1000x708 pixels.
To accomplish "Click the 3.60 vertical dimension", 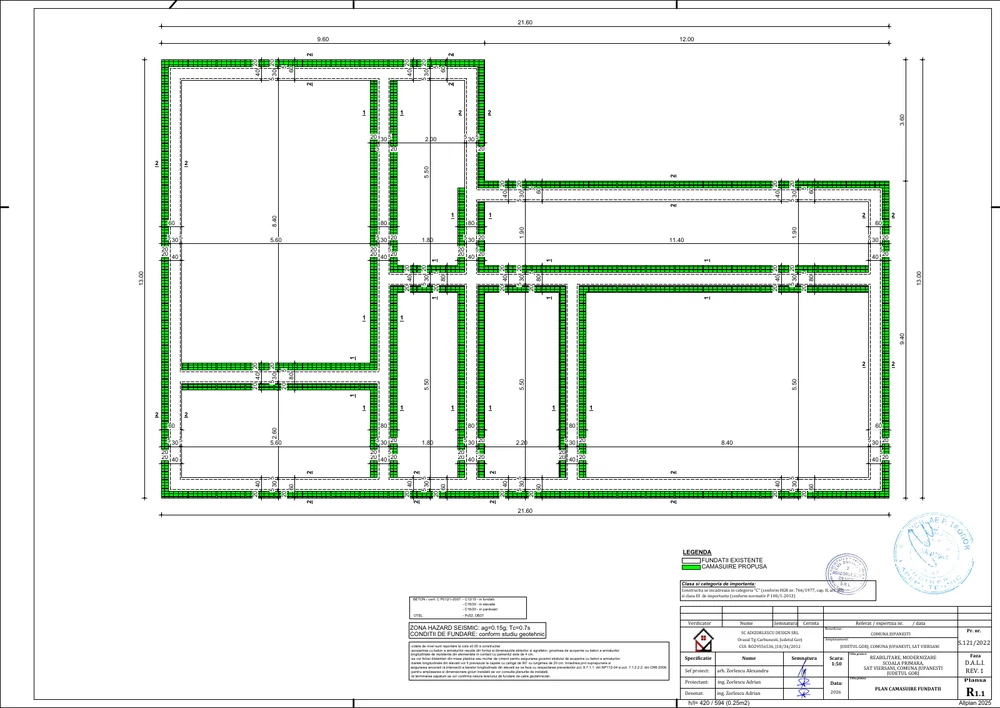I will [902, 119].
